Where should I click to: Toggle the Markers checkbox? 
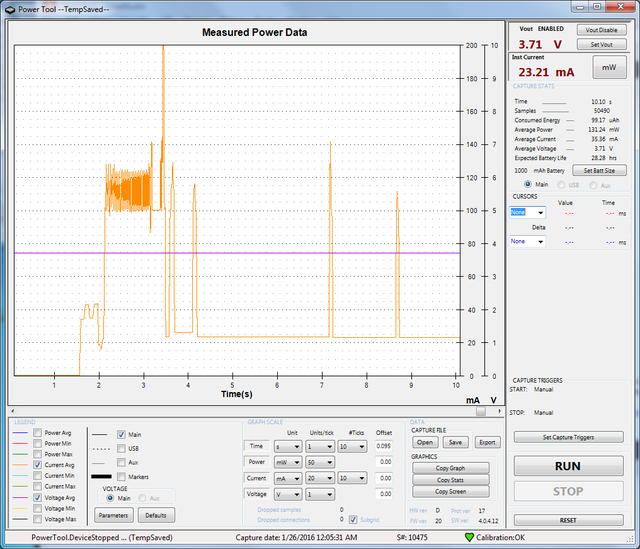point(122,476)
